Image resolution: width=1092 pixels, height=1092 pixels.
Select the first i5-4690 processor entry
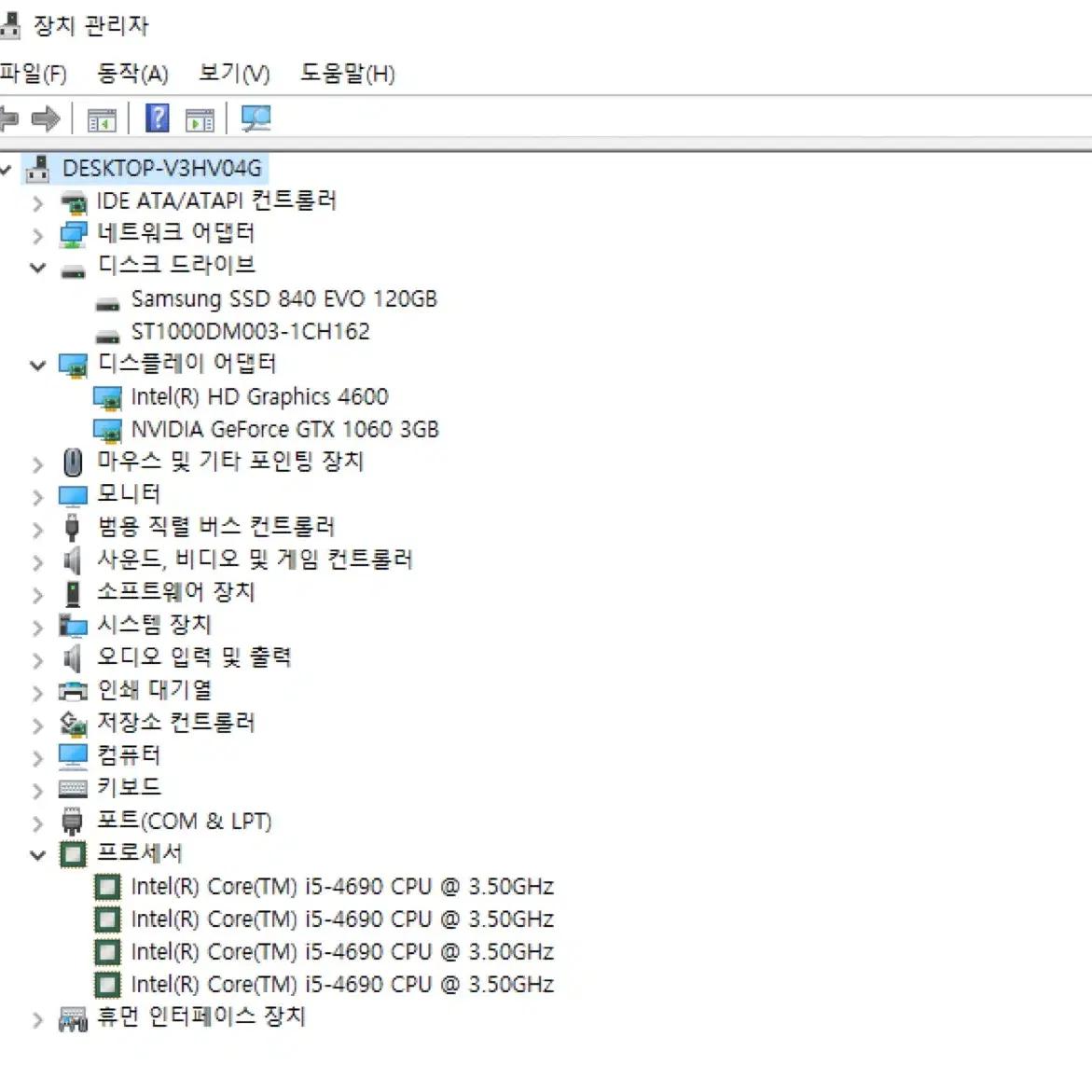[342, 887]
